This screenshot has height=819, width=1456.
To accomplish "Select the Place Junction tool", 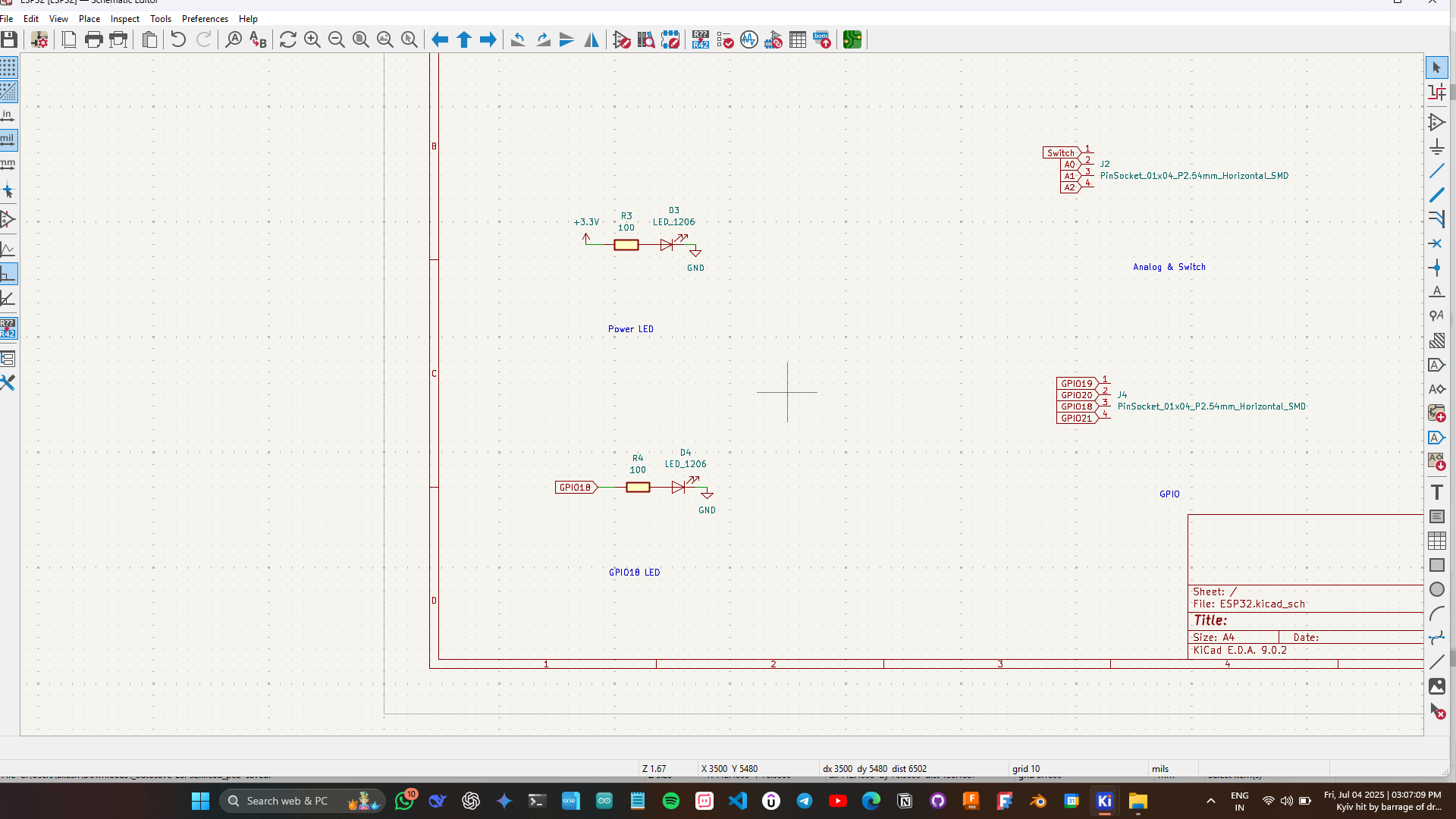I will tap(1436, 268).
